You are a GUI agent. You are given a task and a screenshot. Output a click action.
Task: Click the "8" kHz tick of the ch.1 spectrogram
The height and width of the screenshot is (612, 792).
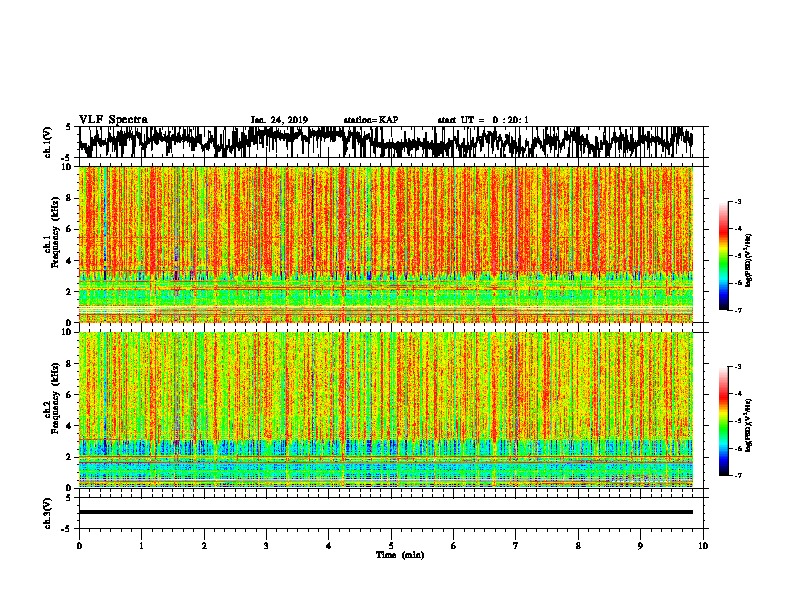click(69, 198)
